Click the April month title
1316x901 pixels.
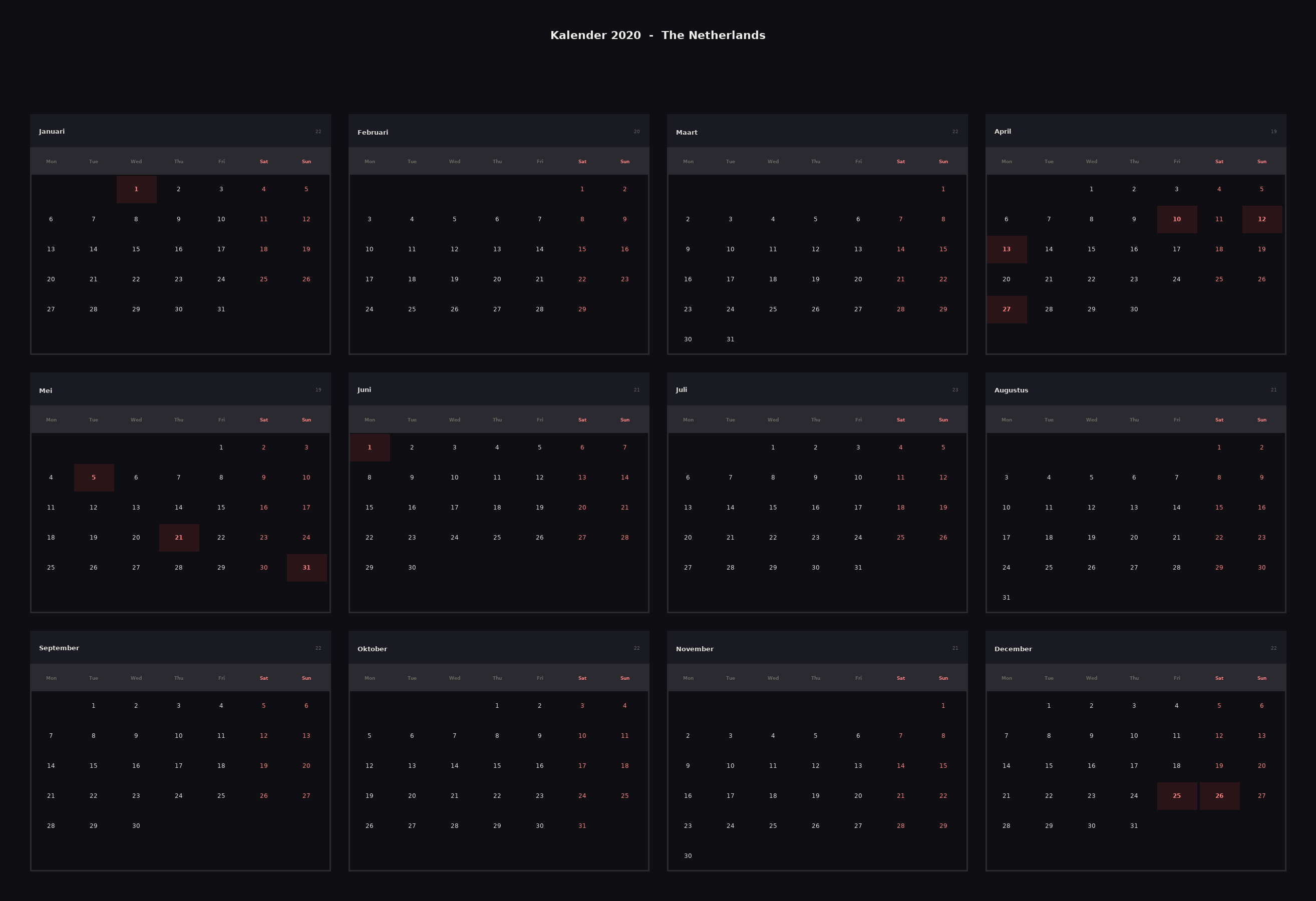pyautogui.click(x=1003, y=131)
